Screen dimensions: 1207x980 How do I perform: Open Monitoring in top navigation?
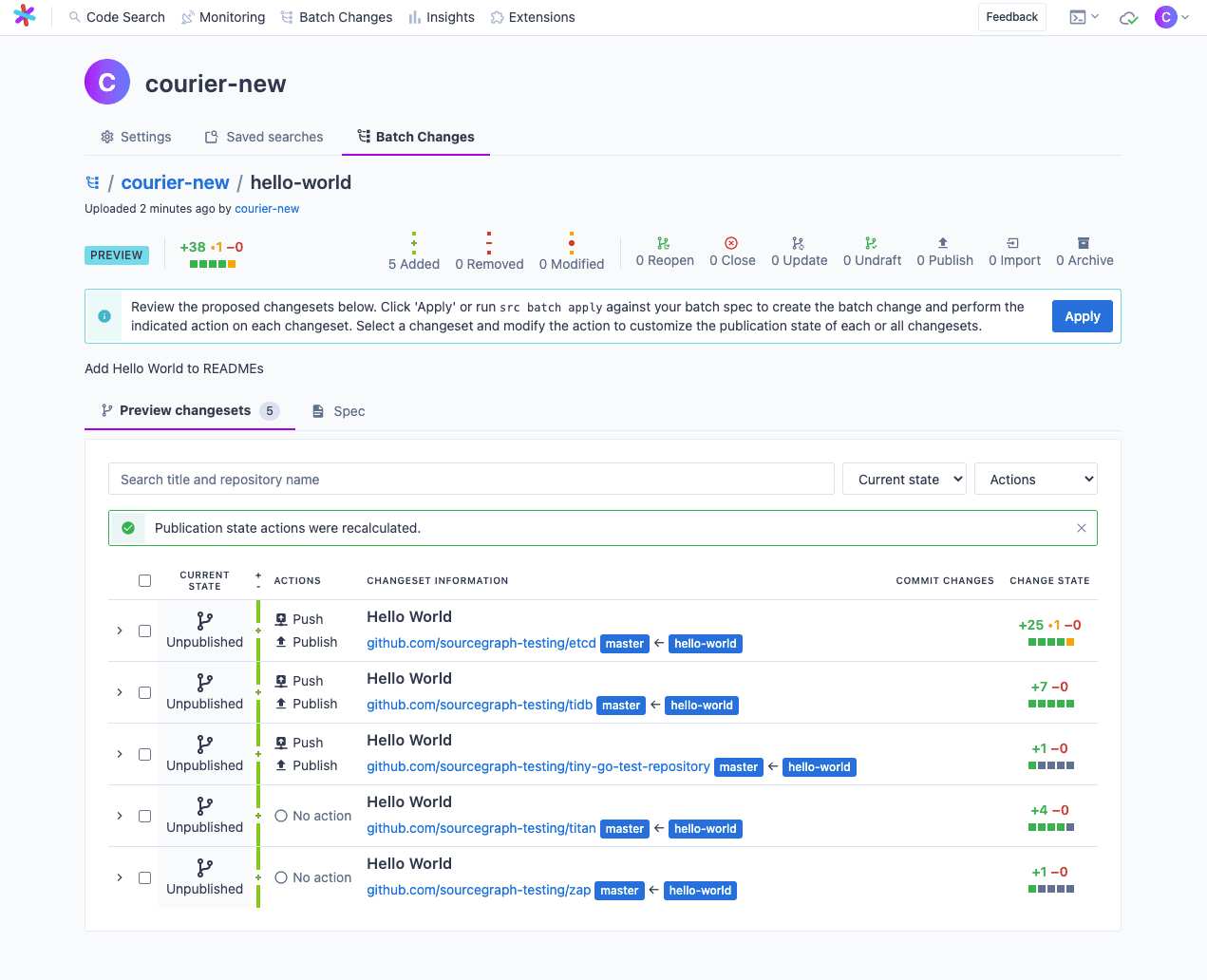coord(223,17)
